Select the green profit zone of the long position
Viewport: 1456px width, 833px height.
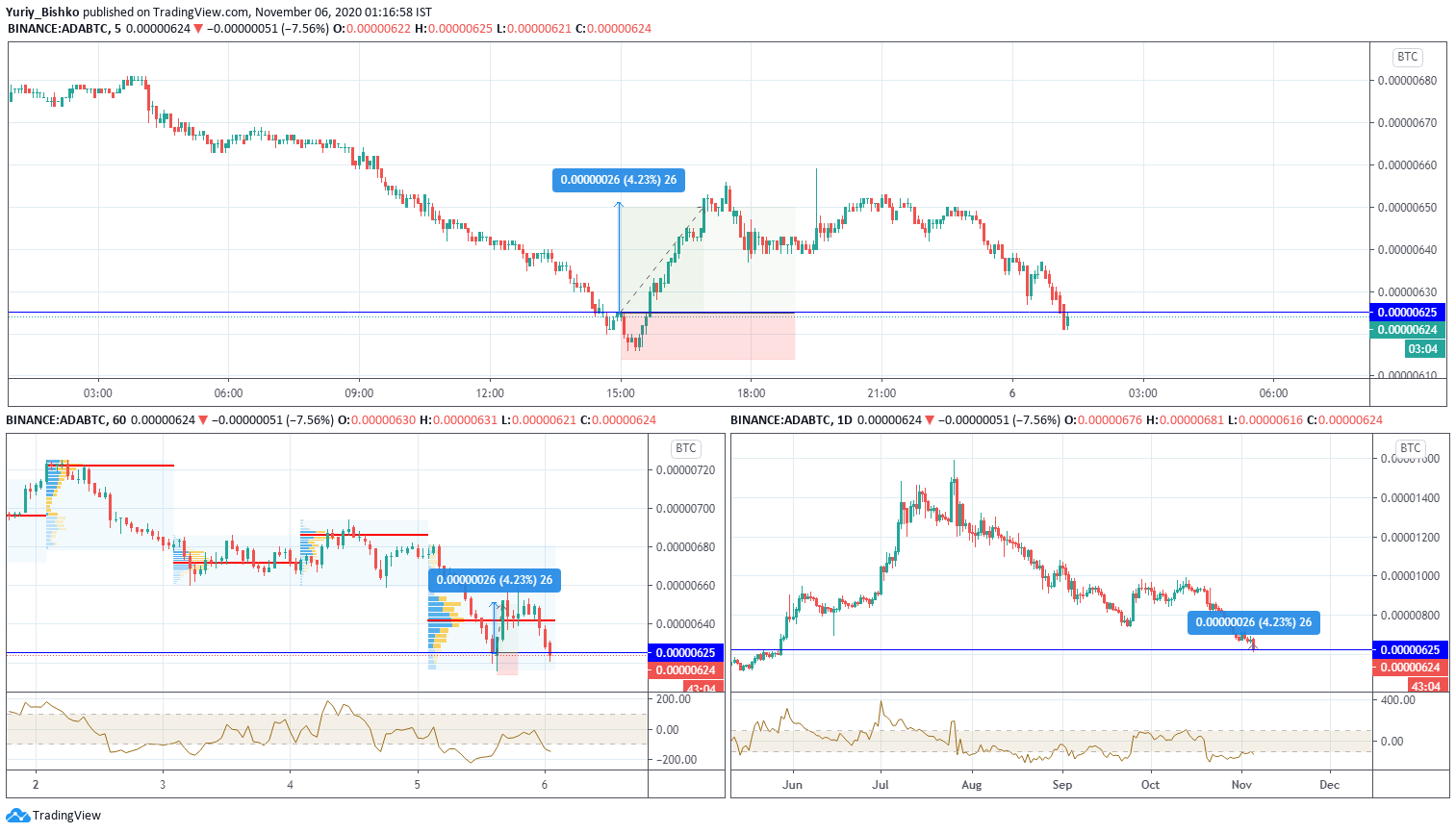[x=707, y=260]
